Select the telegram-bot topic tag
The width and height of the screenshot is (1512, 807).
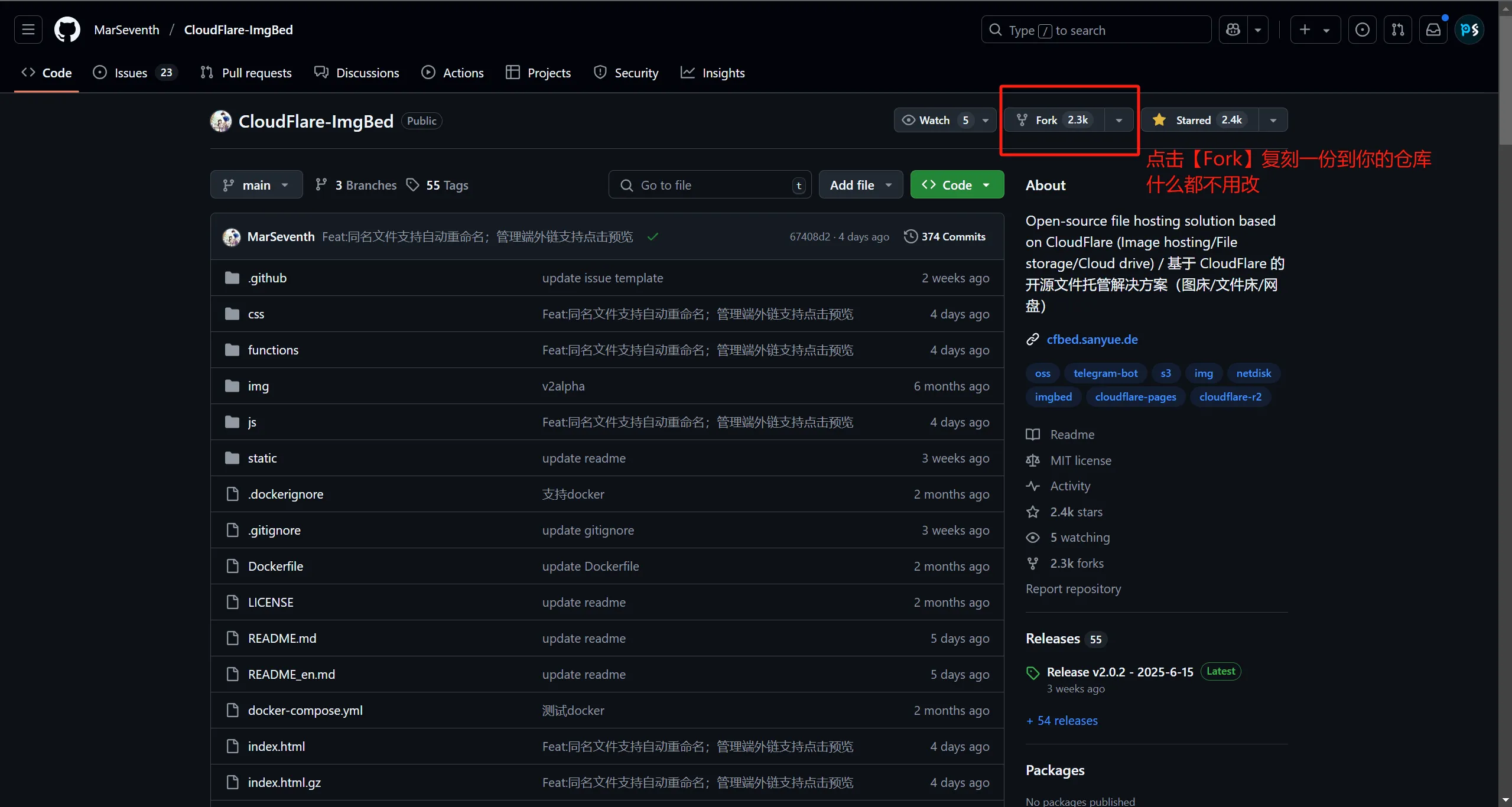click(1105, 373)
